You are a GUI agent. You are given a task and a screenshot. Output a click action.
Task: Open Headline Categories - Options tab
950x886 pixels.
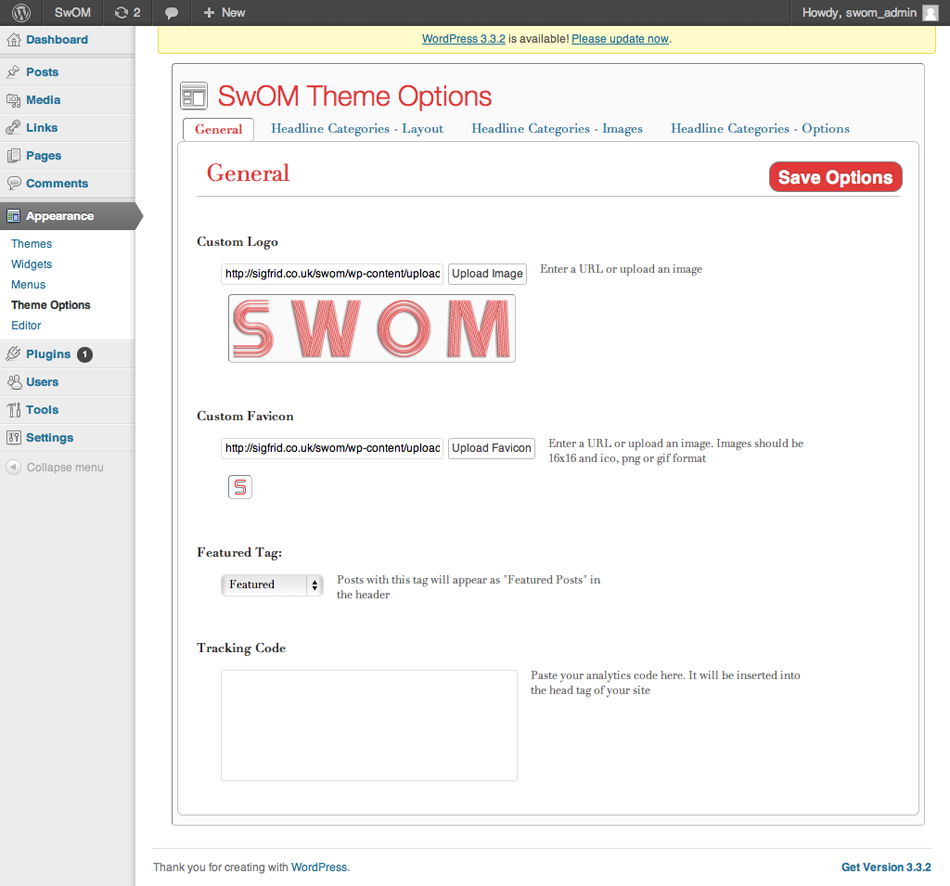[760, 128]
